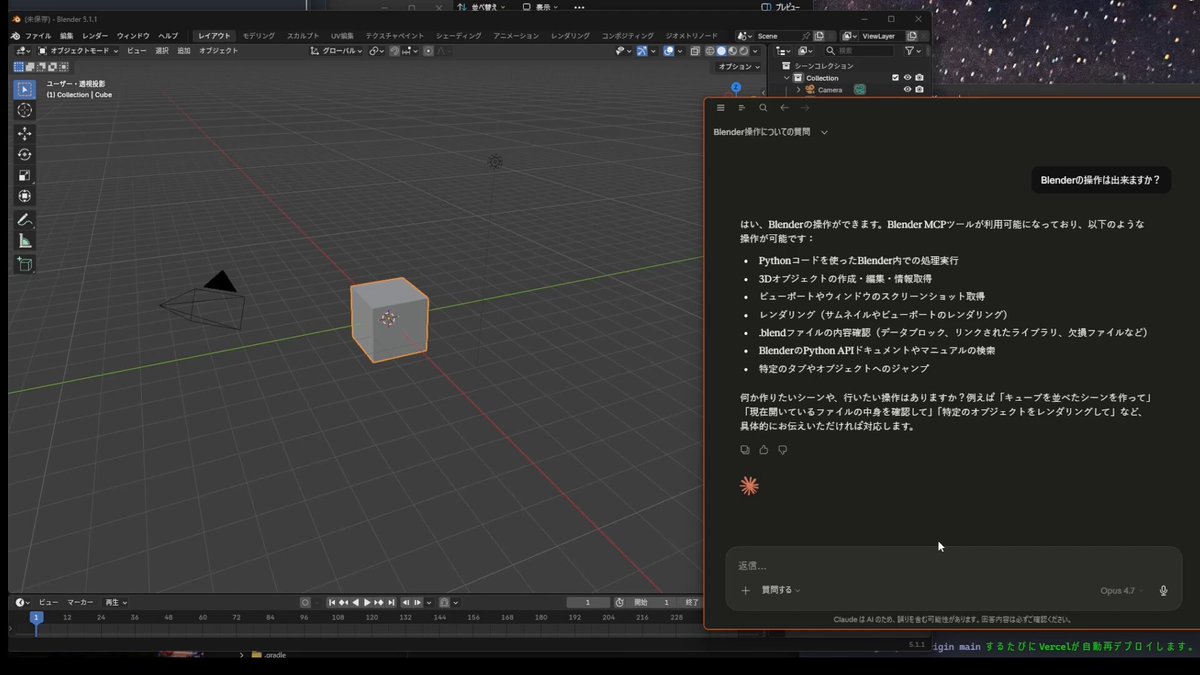Image resolution: width=1200 pixels, height=675 pixels.
Task: Toggle Collection eye visibility in outliner
Action: click(x=907, y=78)
